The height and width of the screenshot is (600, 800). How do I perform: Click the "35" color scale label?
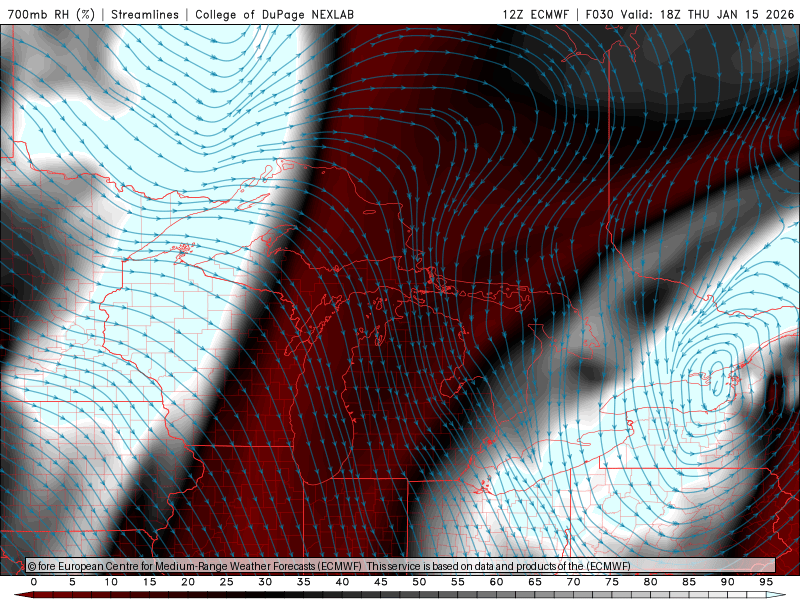[x=304, y=582]
